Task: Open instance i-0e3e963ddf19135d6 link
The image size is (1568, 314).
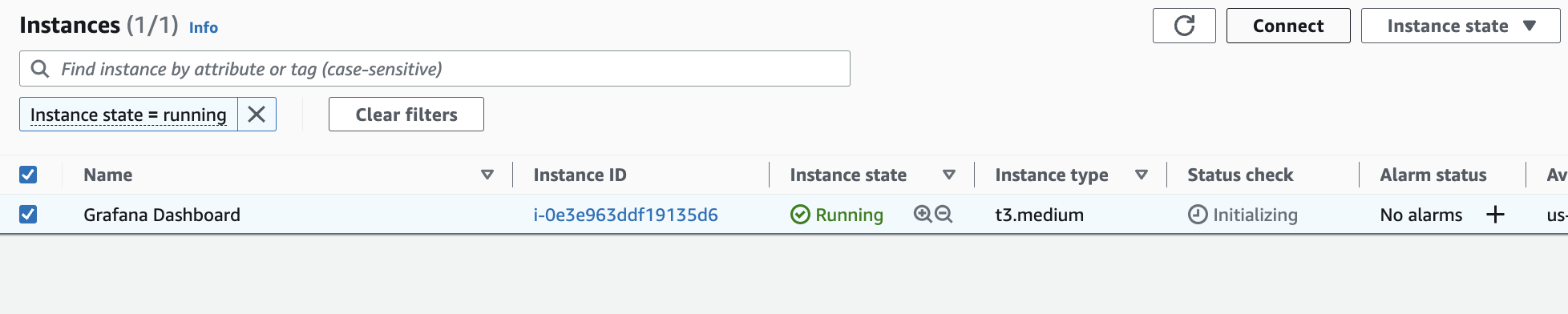Action: coord(625,215)
